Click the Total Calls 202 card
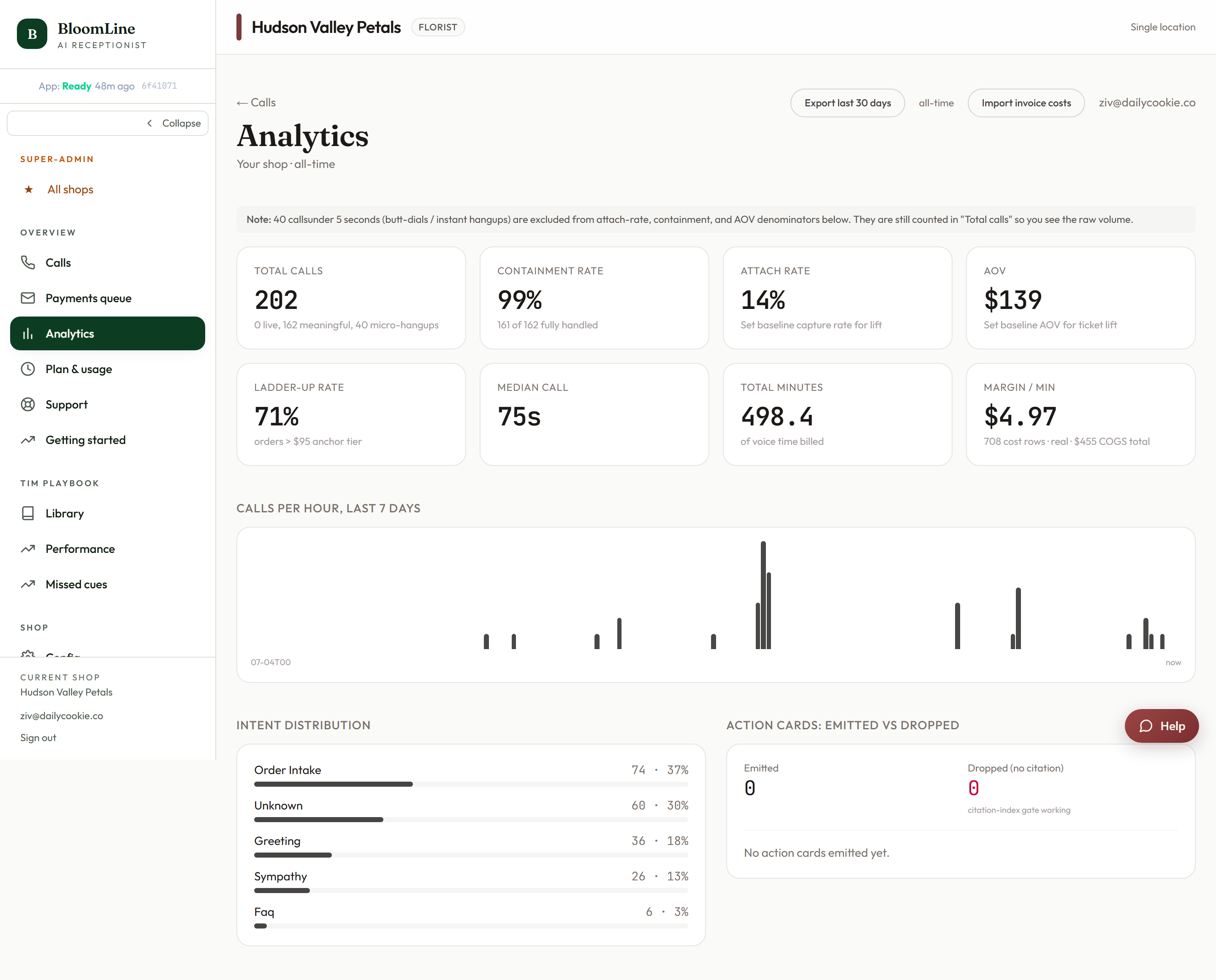Image resolution: width=1216 pixels, height=980 pixels. click(351, 298)
